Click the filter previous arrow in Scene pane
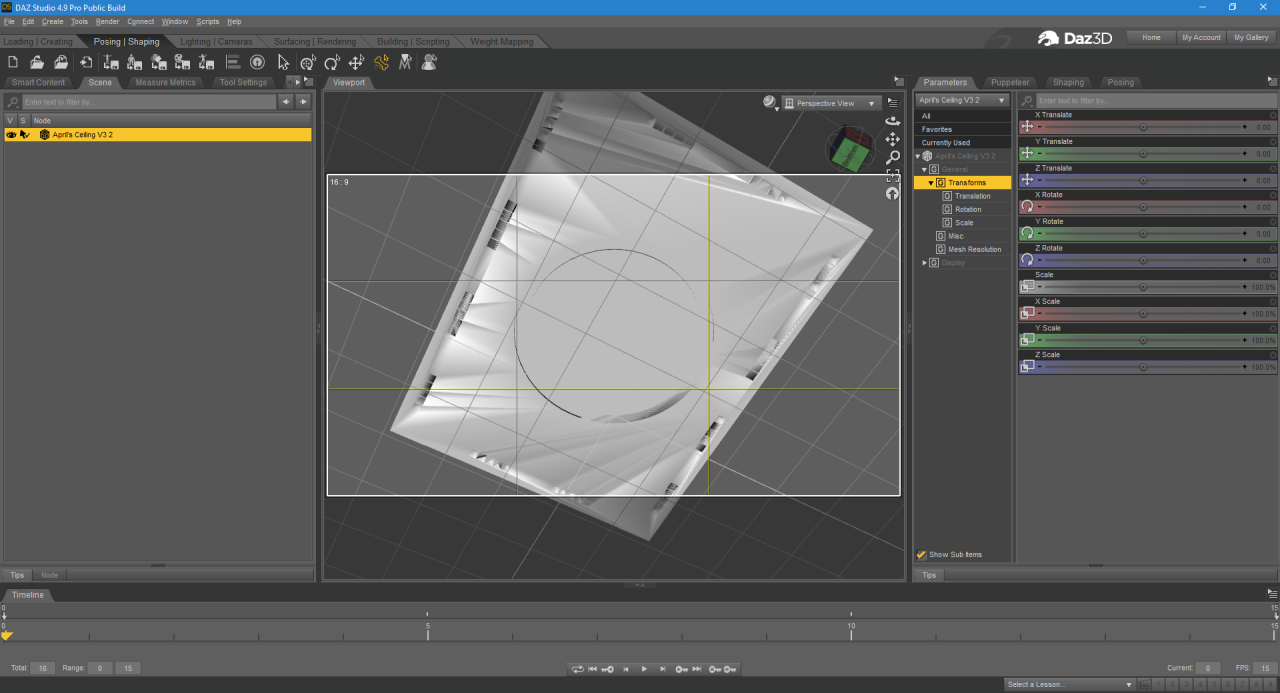Screen dimensions: 1280x693 (x=286, y=102)
